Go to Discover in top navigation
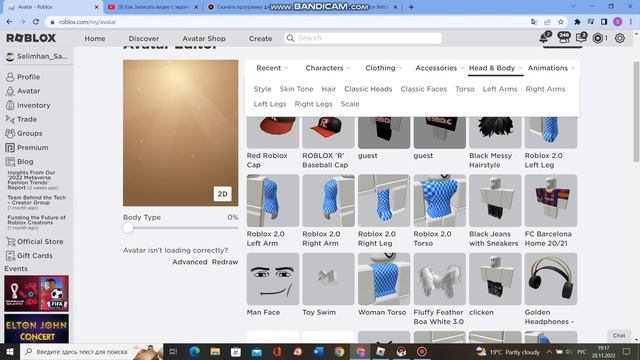 (x=144, y=38)
